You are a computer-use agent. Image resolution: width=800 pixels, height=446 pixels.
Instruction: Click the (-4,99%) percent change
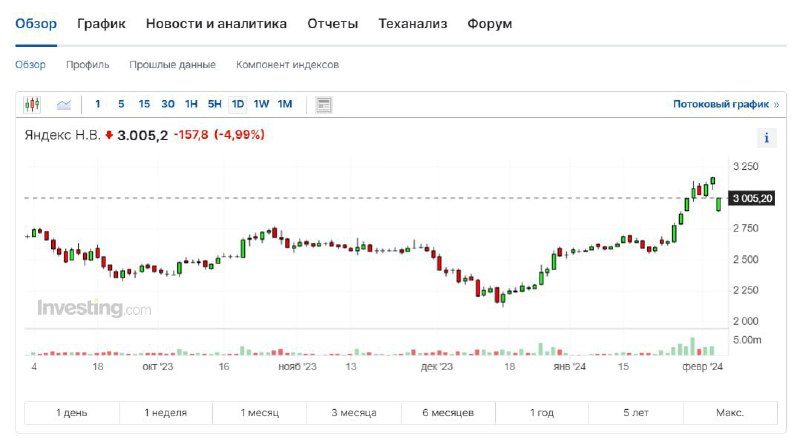239,135
